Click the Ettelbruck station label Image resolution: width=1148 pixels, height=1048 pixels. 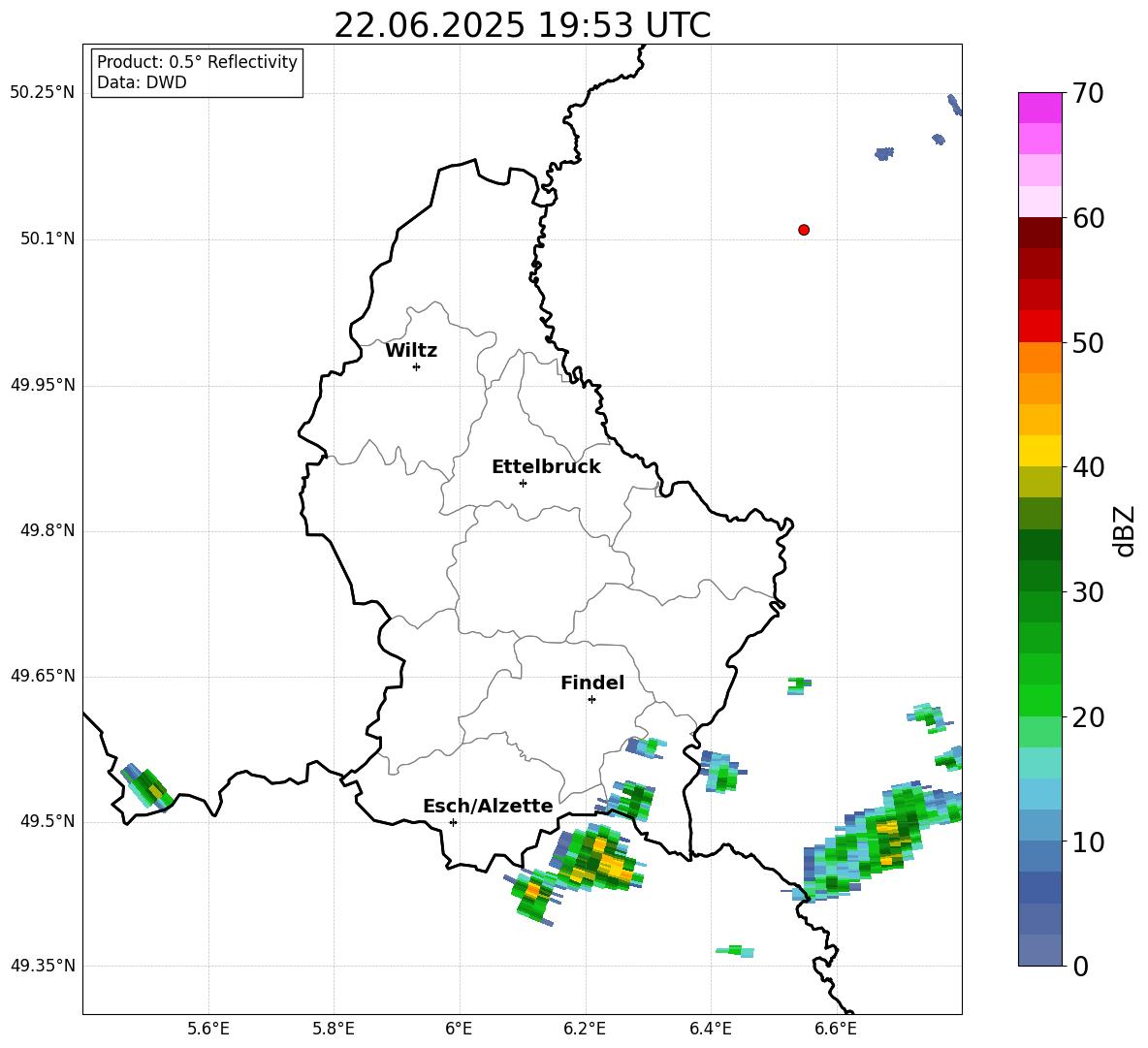coord(546,467)
